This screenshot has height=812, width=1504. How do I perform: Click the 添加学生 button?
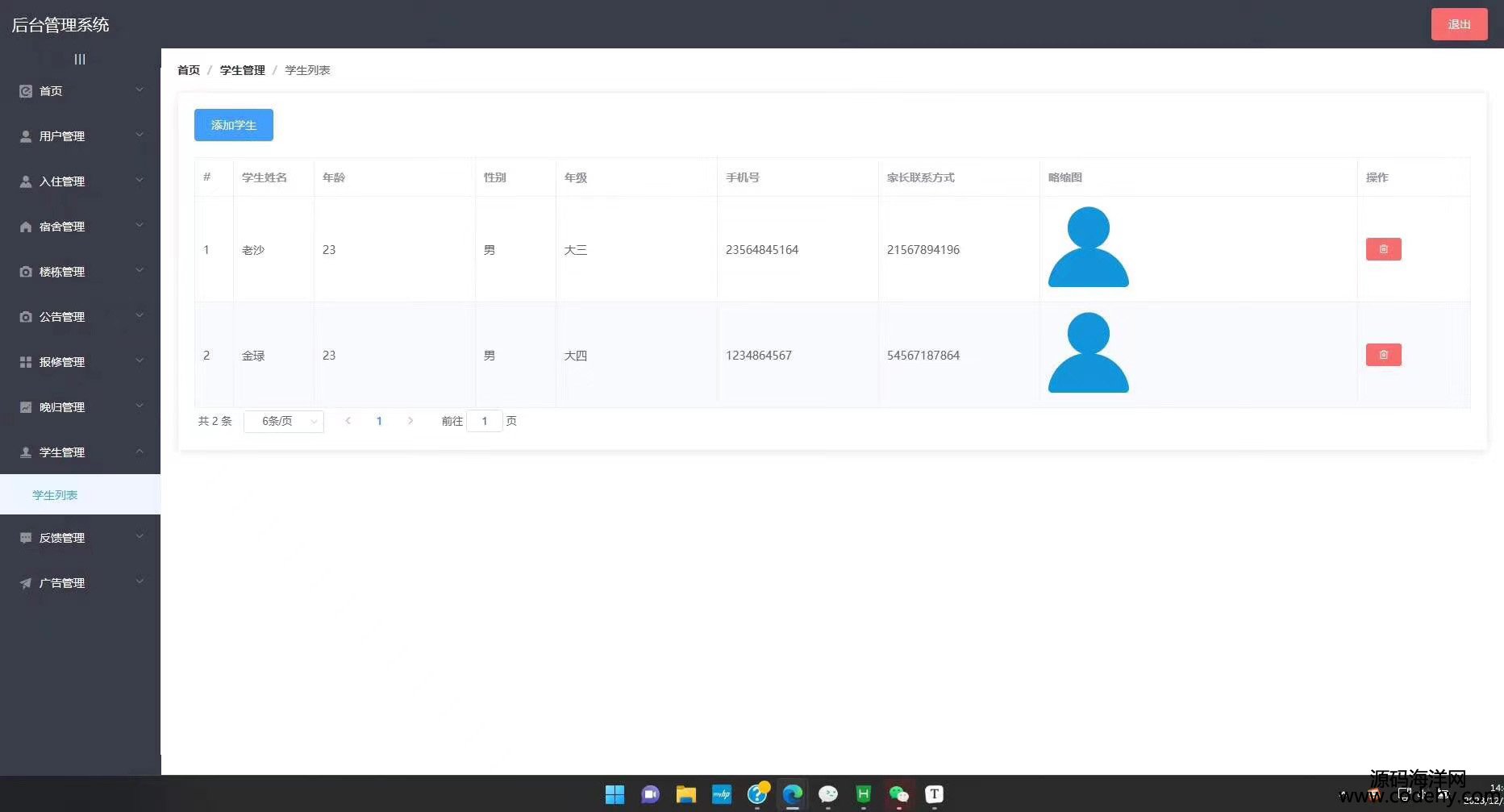tap(233, 125)
